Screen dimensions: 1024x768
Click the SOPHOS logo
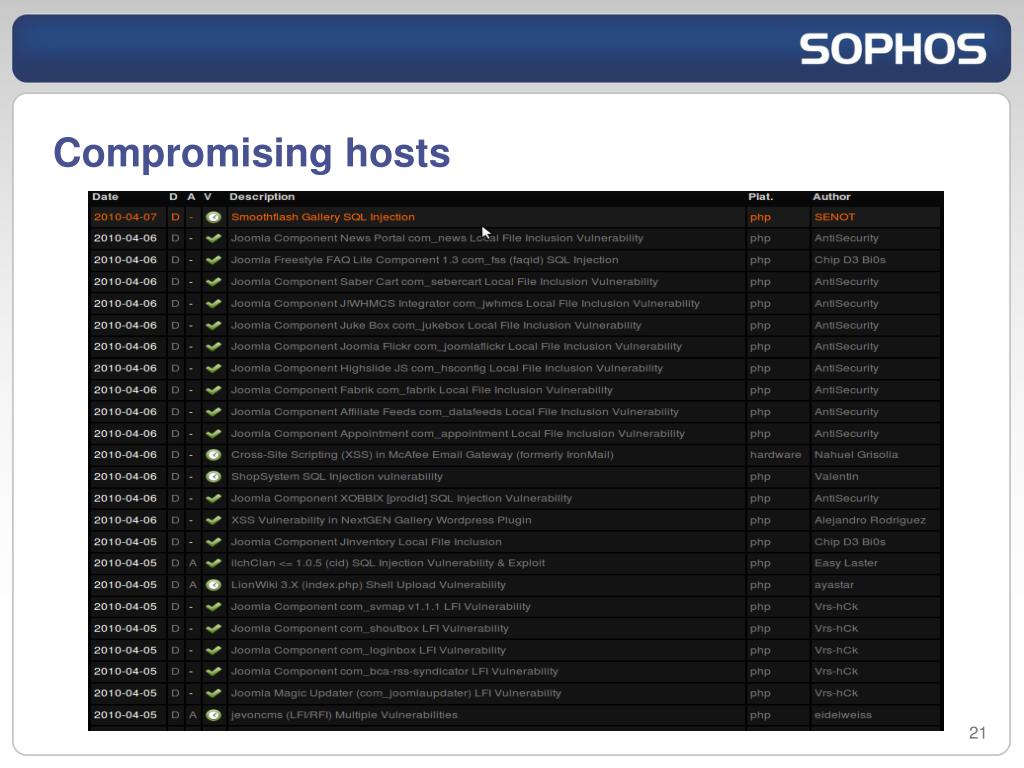tap(893, 50)
